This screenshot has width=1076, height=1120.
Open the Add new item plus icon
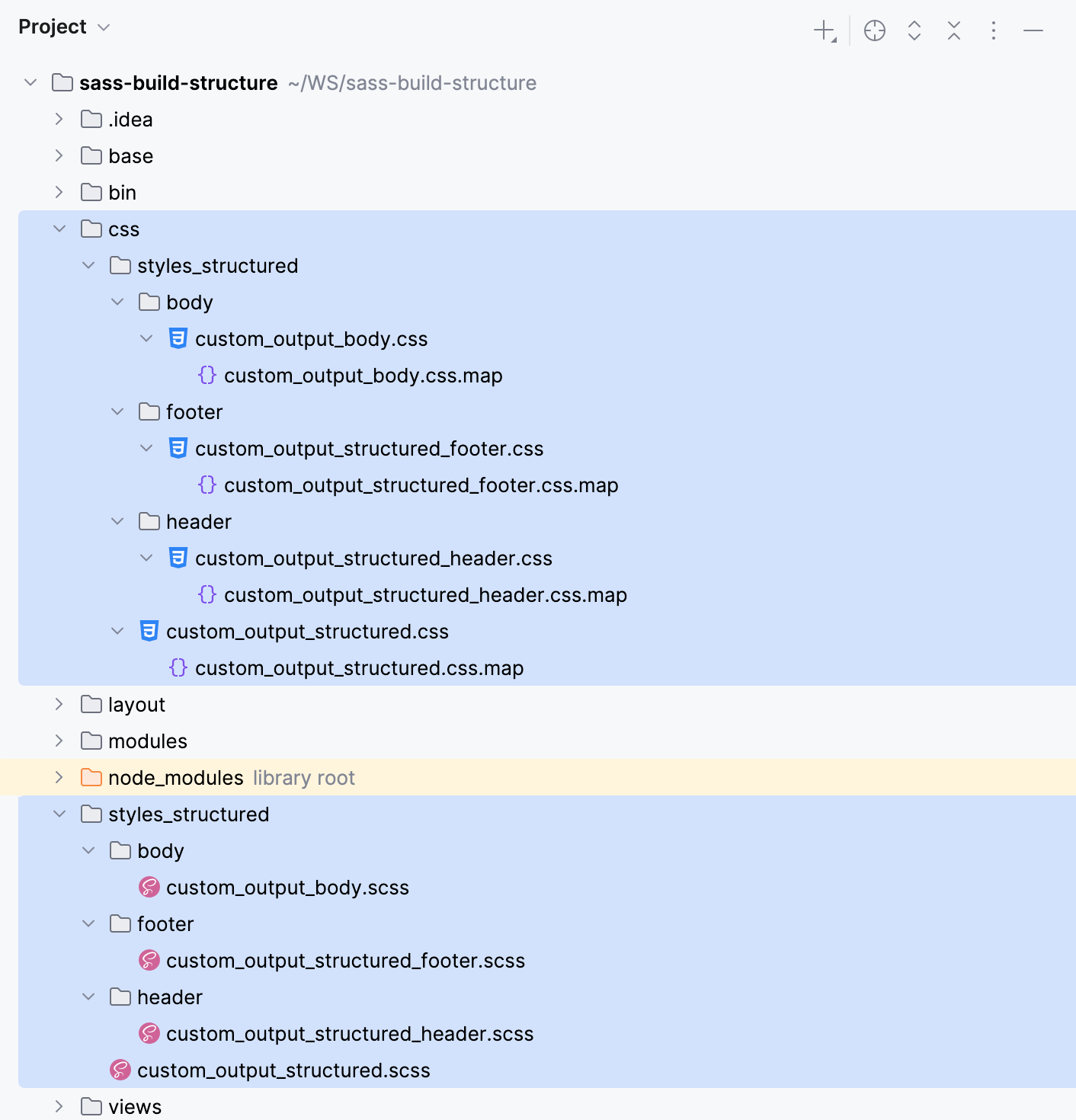[825, 31]
